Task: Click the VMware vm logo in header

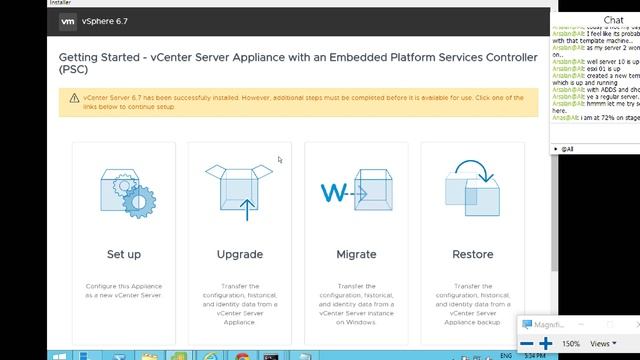Action: pos(68,21)
